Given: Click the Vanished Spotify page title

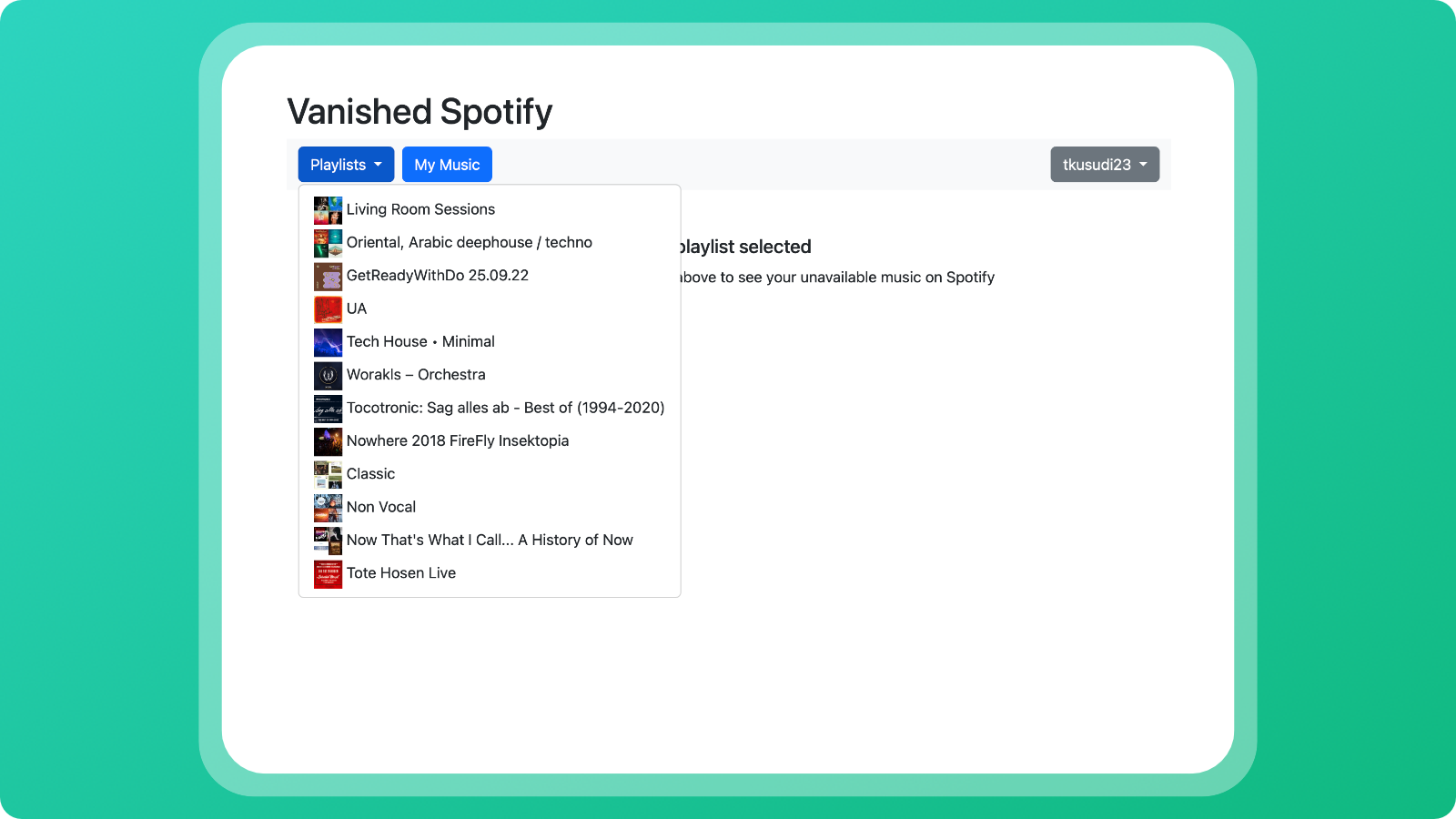Looking at the screenshot, I should (420, 112).
